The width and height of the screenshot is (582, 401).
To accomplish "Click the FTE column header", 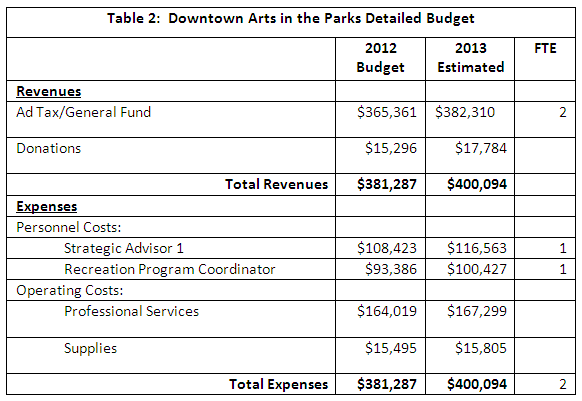I will point(545,48).
